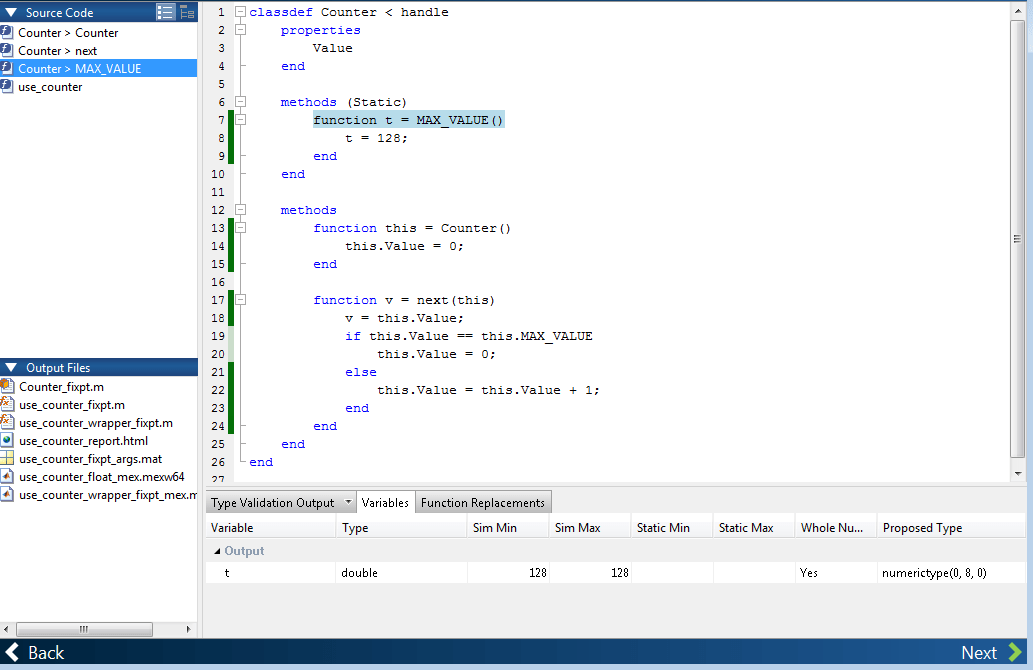Click the function icon beside Counter > next

[x=7, y=51]
